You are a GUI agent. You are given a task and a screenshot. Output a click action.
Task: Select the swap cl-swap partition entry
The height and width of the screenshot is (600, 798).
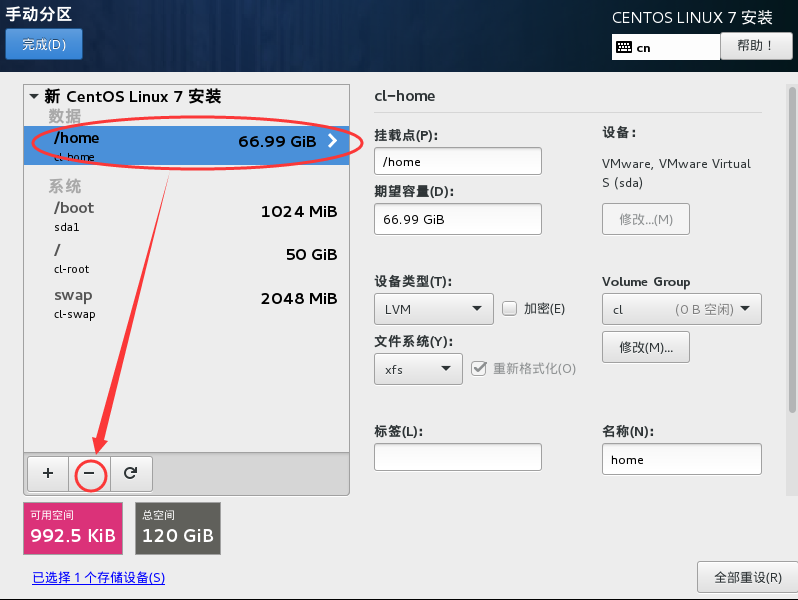(186, 303)
